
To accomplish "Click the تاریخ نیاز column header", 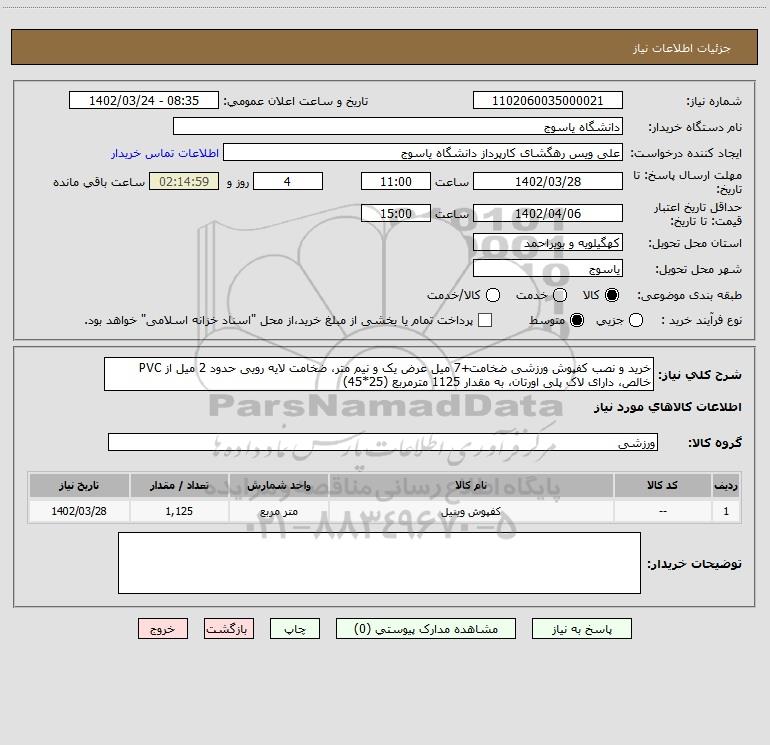I will coord(79,485).
